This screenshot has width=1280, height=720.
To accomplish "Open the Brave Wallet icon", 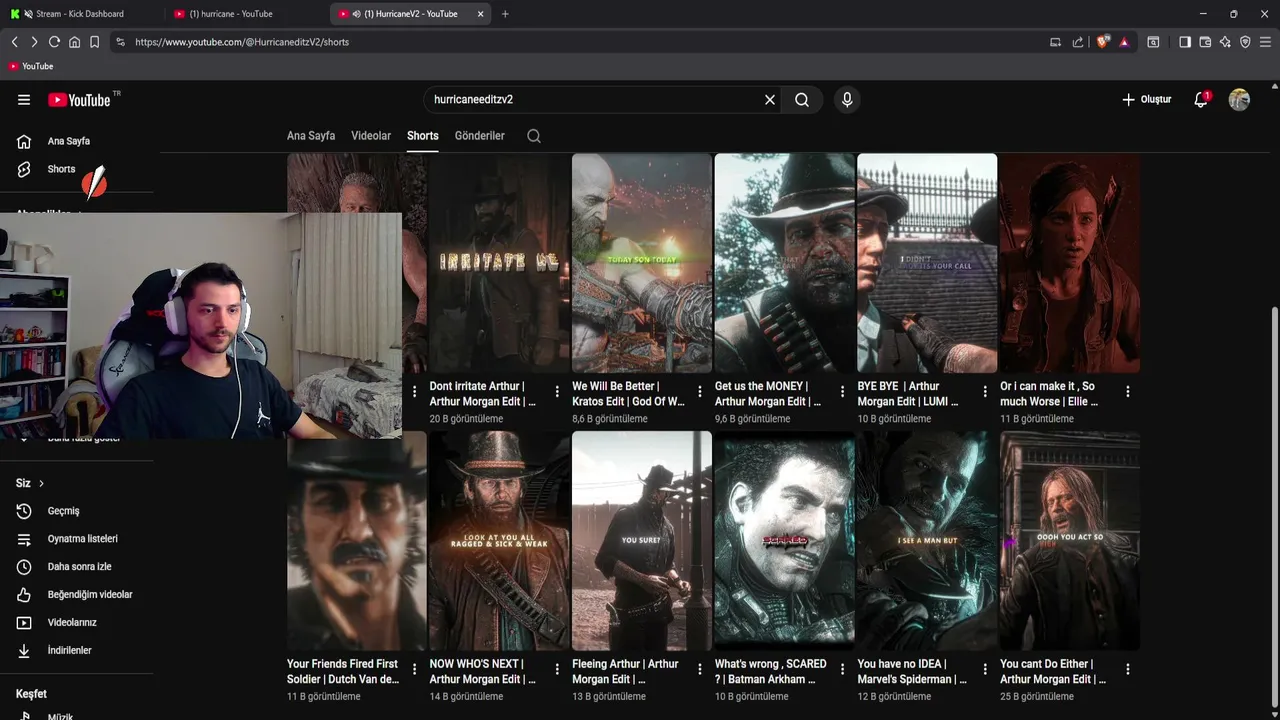I will click(1205, 42).
